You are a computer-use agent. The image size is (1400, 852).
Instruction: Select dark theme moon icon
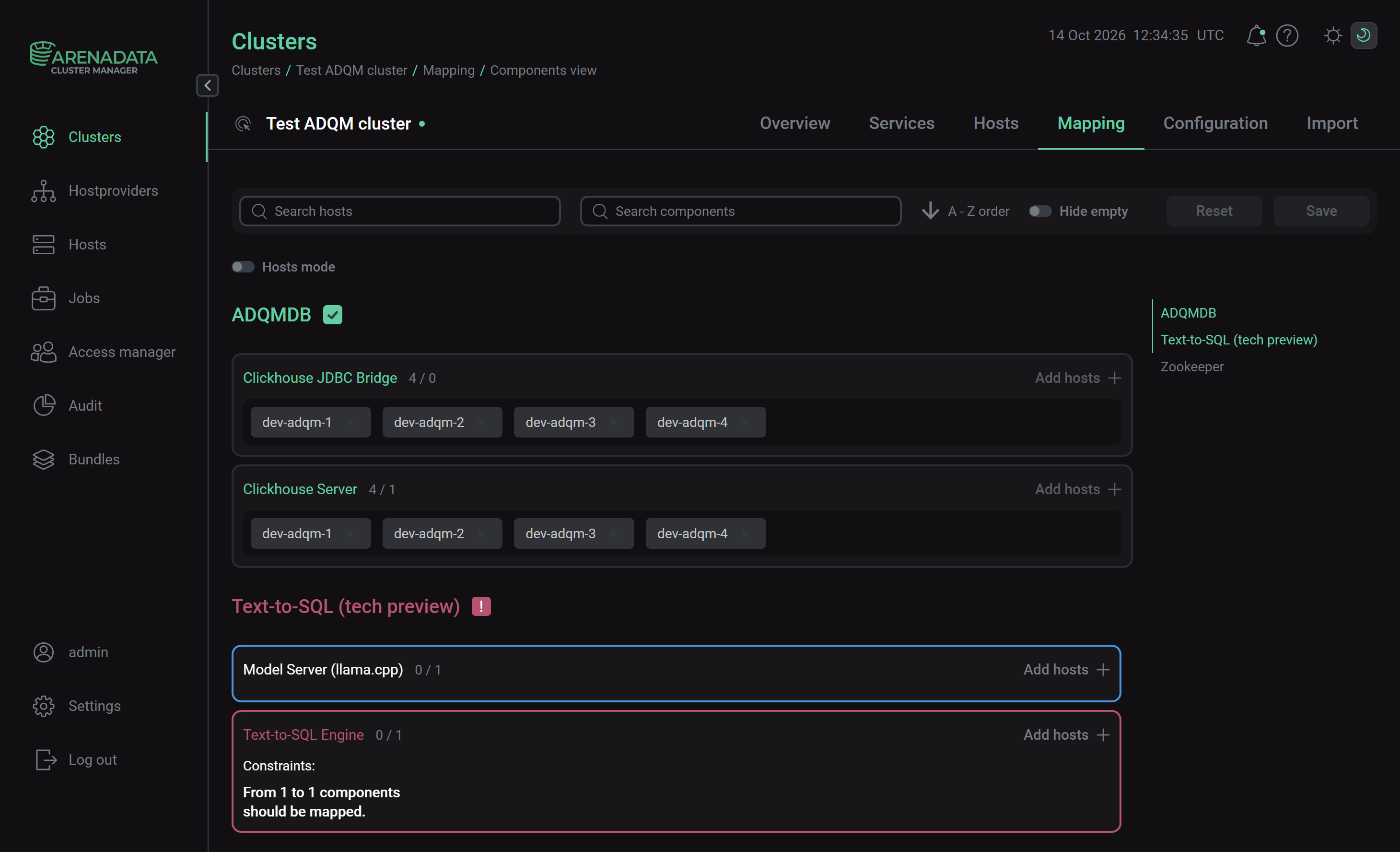click(x=1363, y=36)
